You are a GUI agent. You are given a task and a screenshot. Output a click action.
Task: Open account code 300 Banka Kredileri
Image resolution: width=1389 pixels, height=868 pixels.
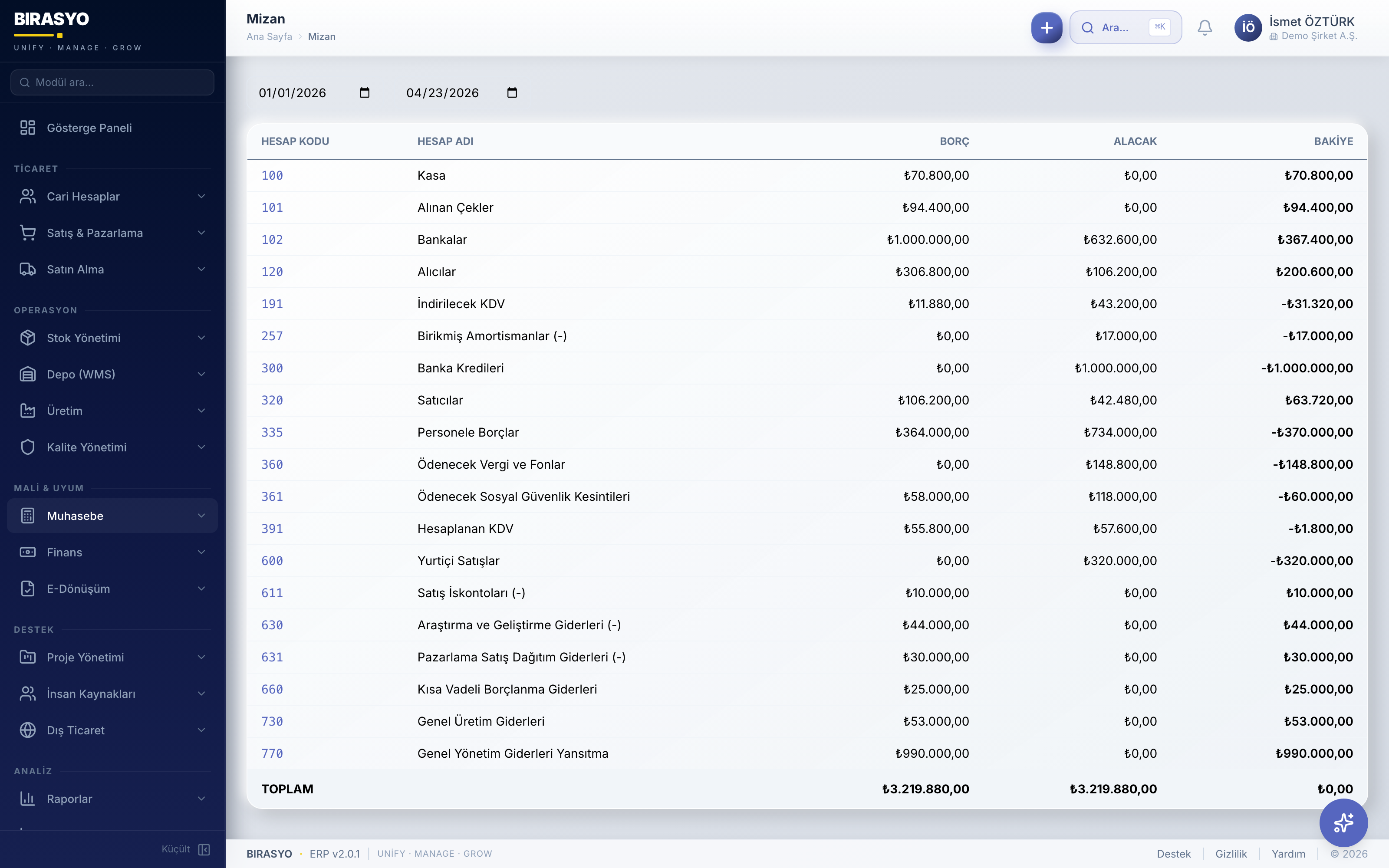coord(272,368)
